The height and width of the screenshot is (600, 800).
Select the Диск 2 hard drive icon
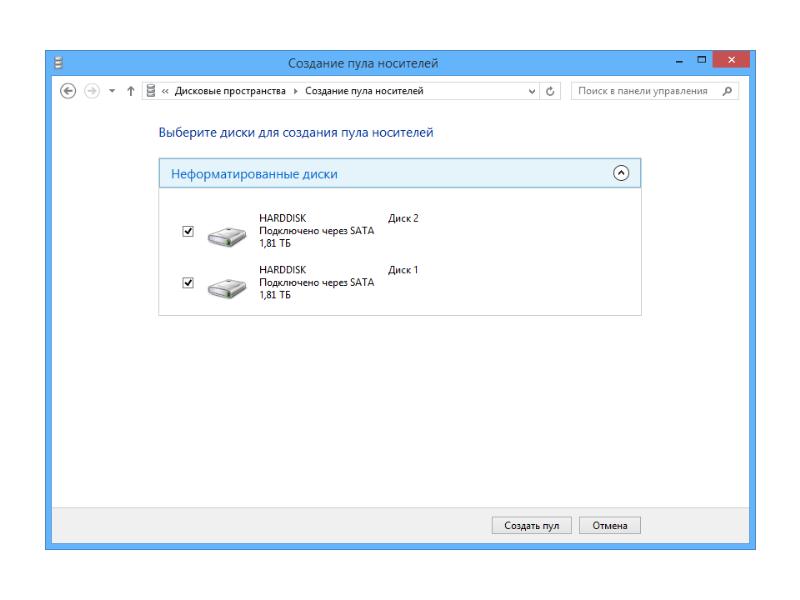point(226,236)
